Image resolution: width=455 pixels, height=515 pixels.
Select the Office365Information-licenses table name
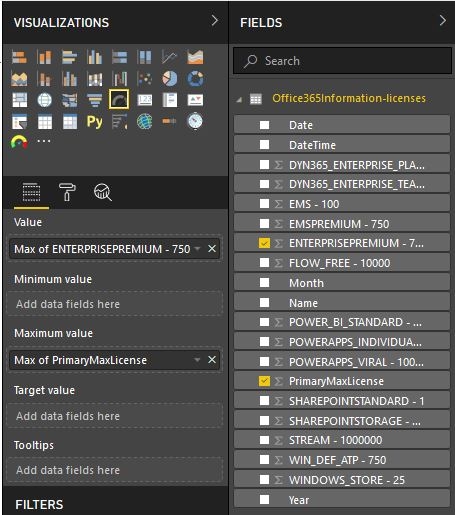click(349, 98)
